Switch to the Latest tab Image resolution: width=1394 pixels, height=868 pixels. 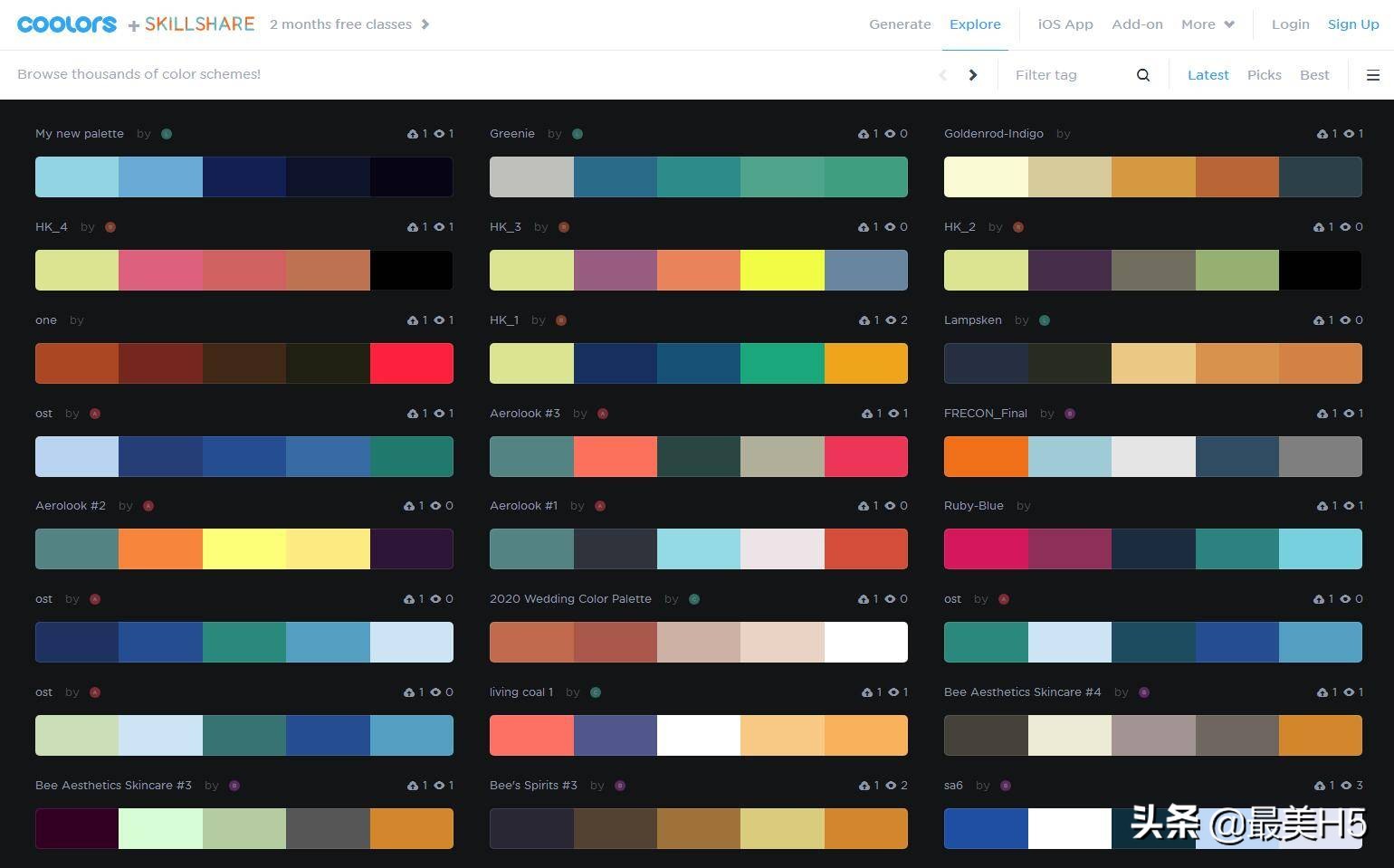[1208, 75]
